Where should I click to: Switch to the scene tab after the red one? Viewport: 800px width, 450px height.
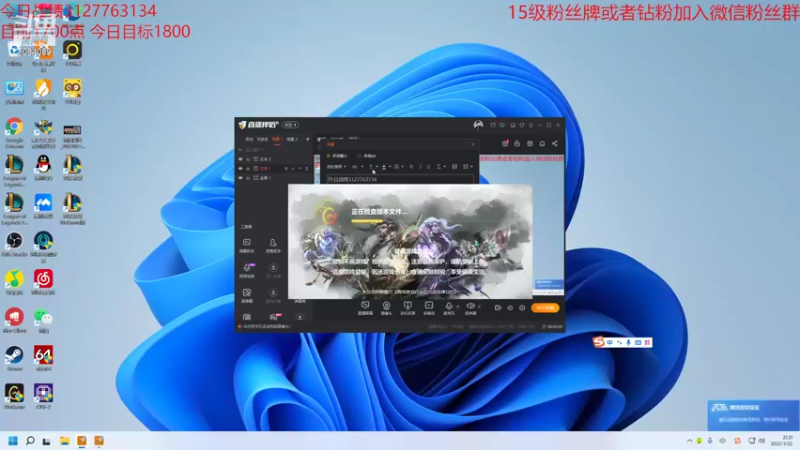[x=291, y=139]
